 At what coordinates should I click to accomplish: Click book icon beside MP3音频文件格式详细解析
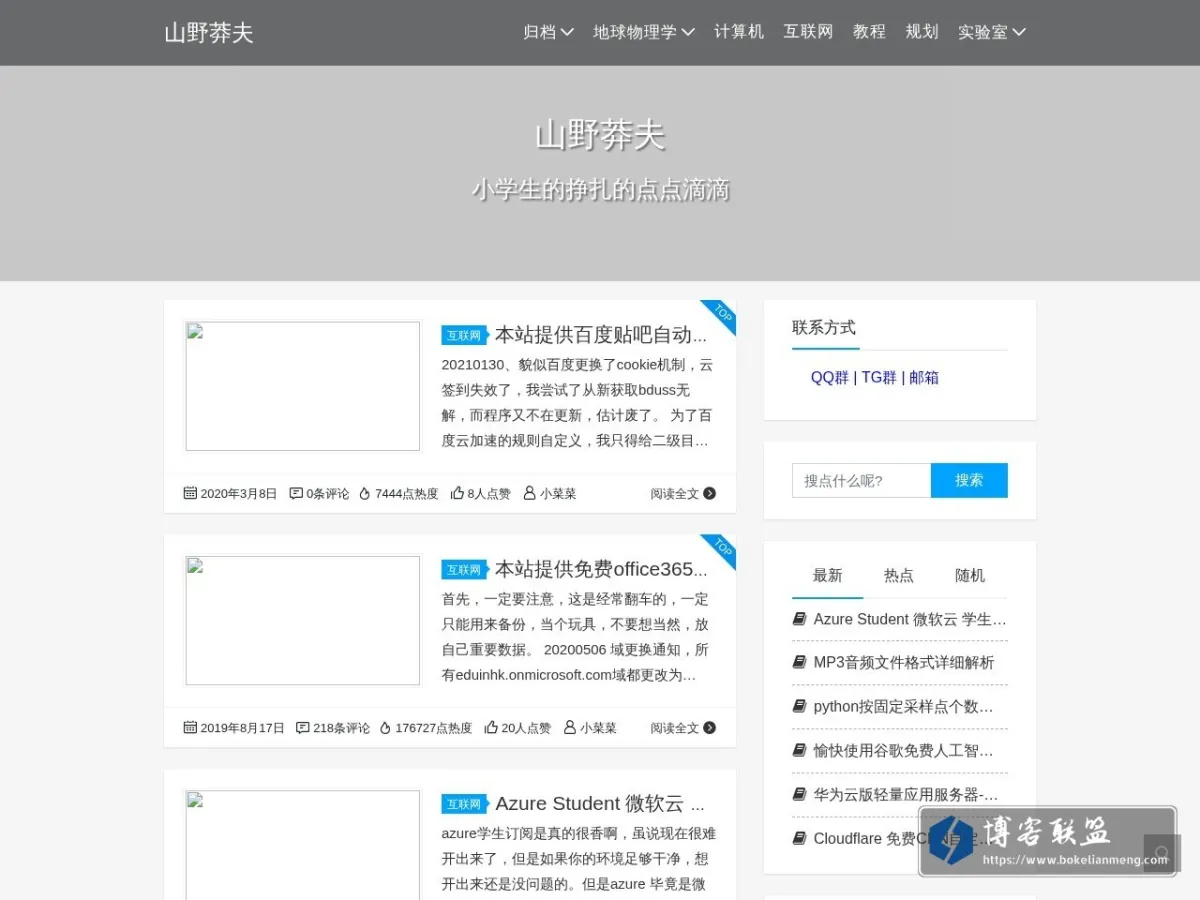click(x=799, y=662)
